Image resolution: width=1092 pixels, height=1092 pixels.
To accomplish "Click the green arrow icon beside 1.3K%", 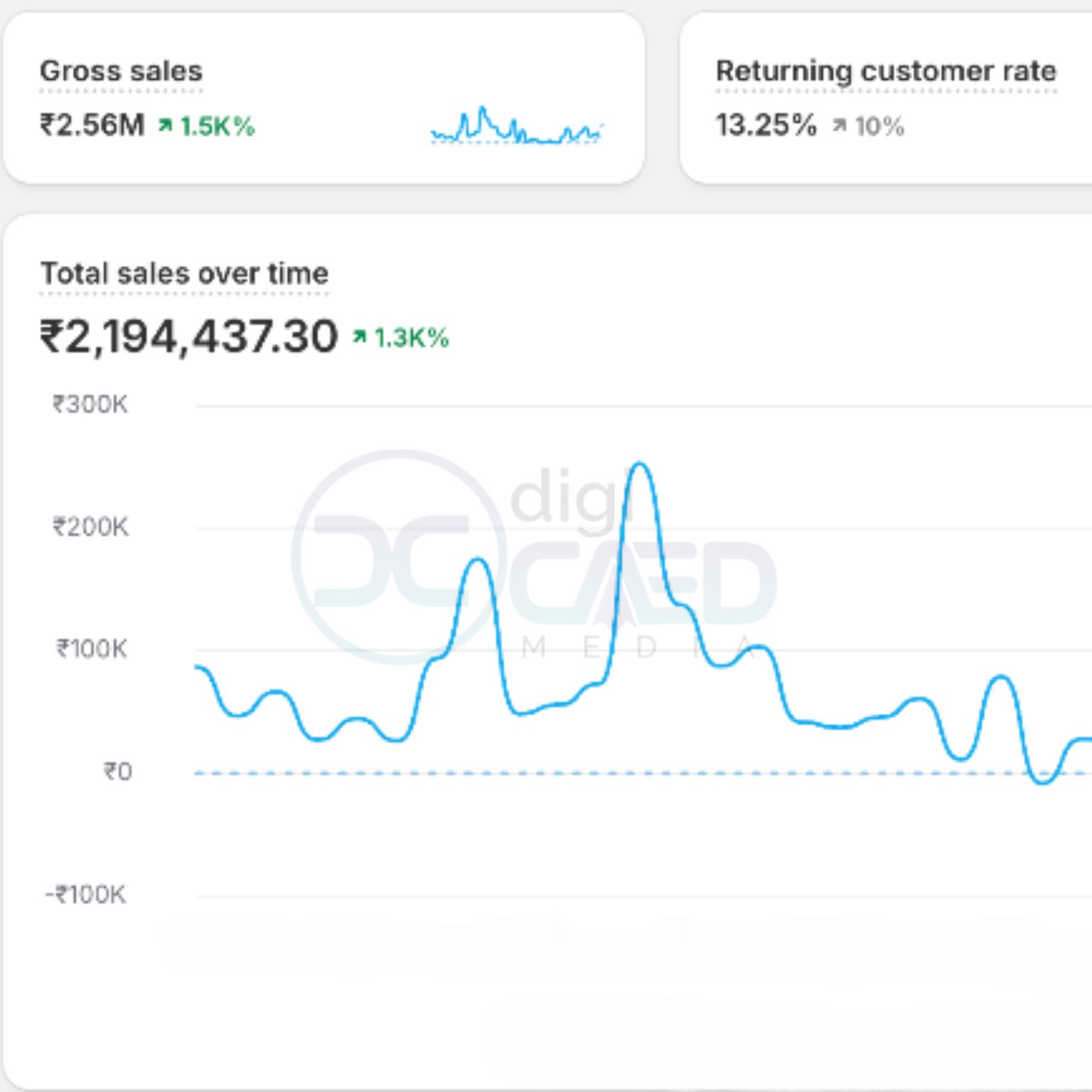I will click(360, 337).
